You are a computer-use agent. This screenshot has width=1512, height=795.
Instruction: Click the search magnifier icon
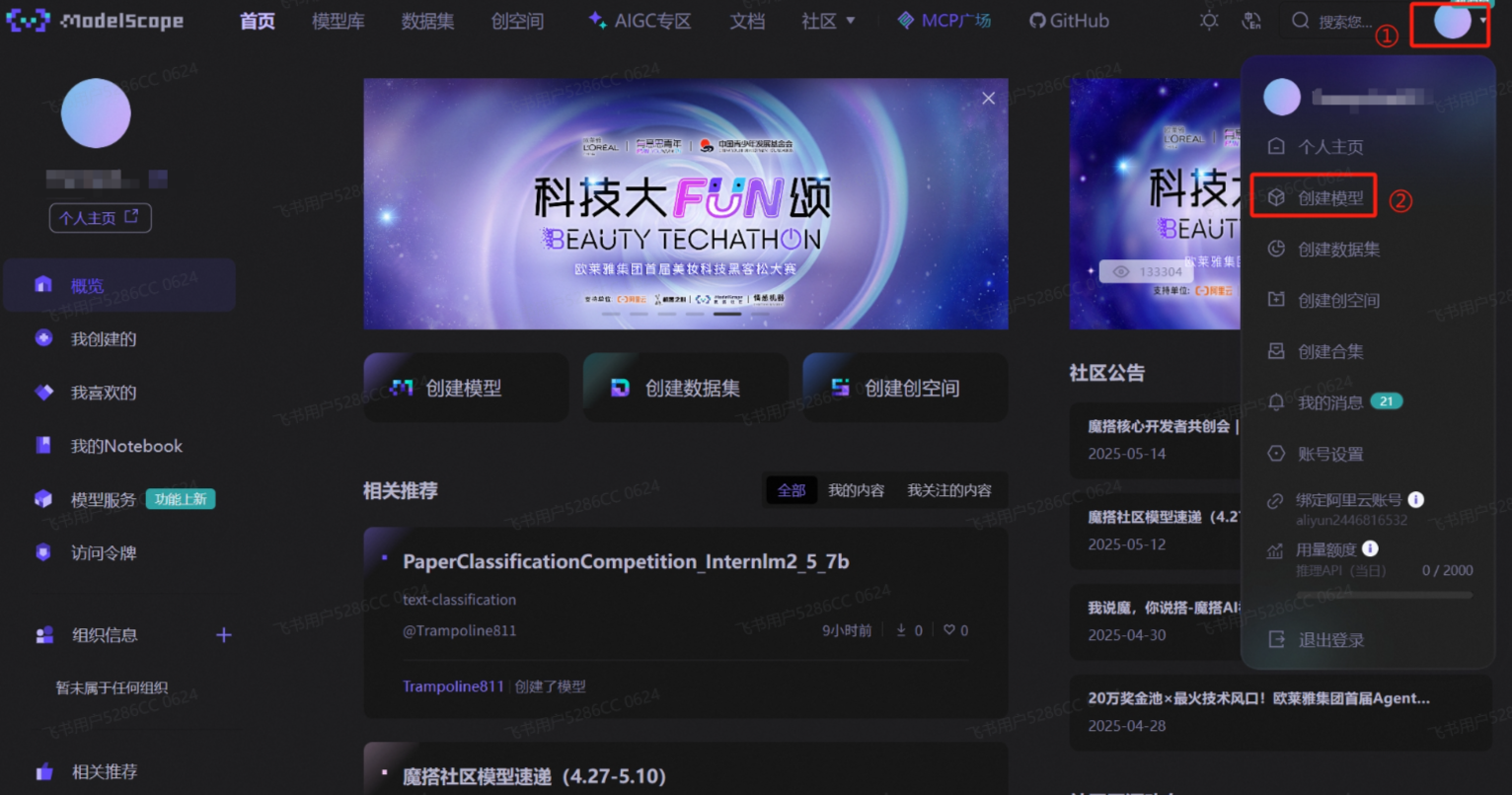point(1301,21)
